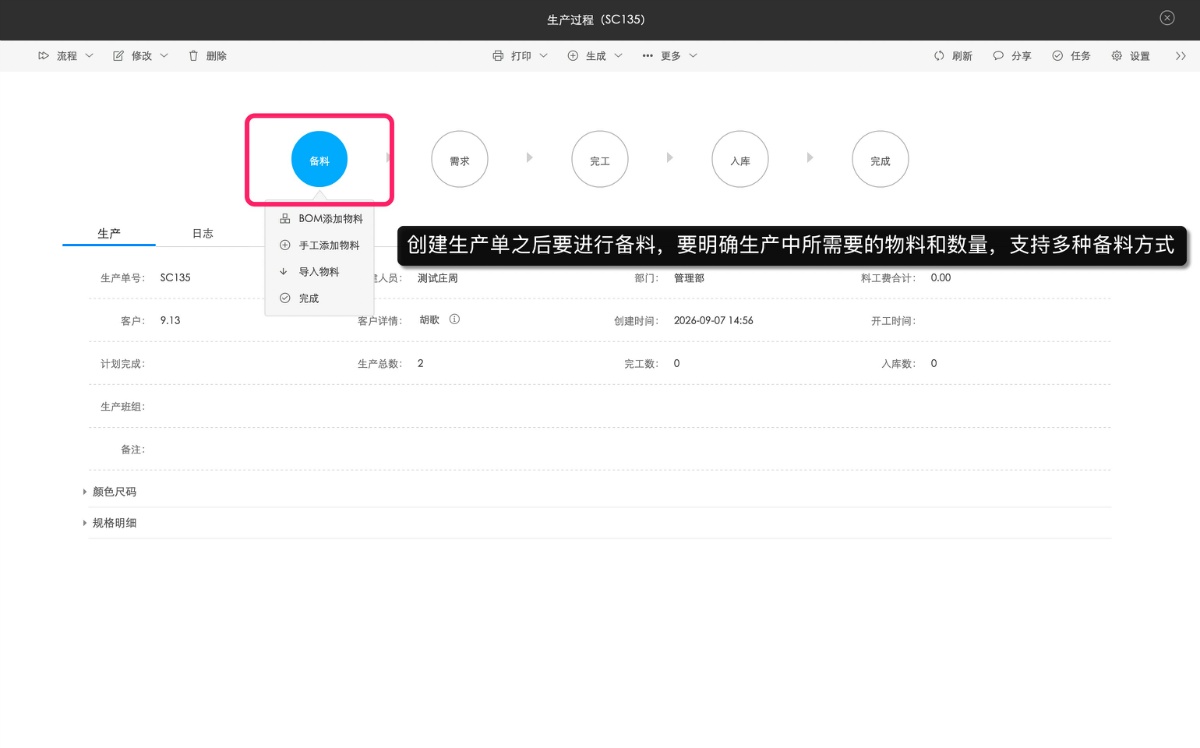The width and height of the screenshot is (1200, 748).
Task: Click the 客户 value 9.13
Action: (170, 321)
